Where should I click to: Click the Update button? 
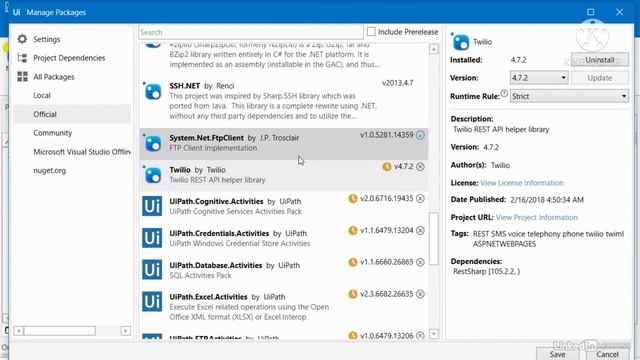click(x=600, y=78)
